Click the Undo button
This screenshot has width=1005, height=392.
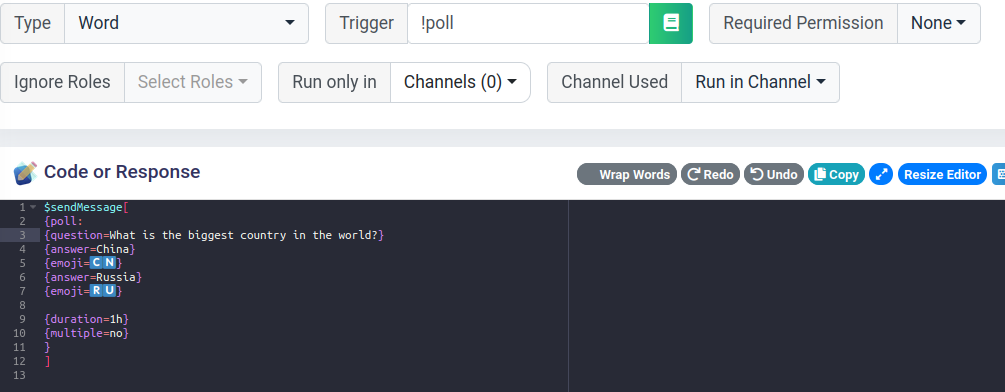pyautogui.click(x=774, y=174)
